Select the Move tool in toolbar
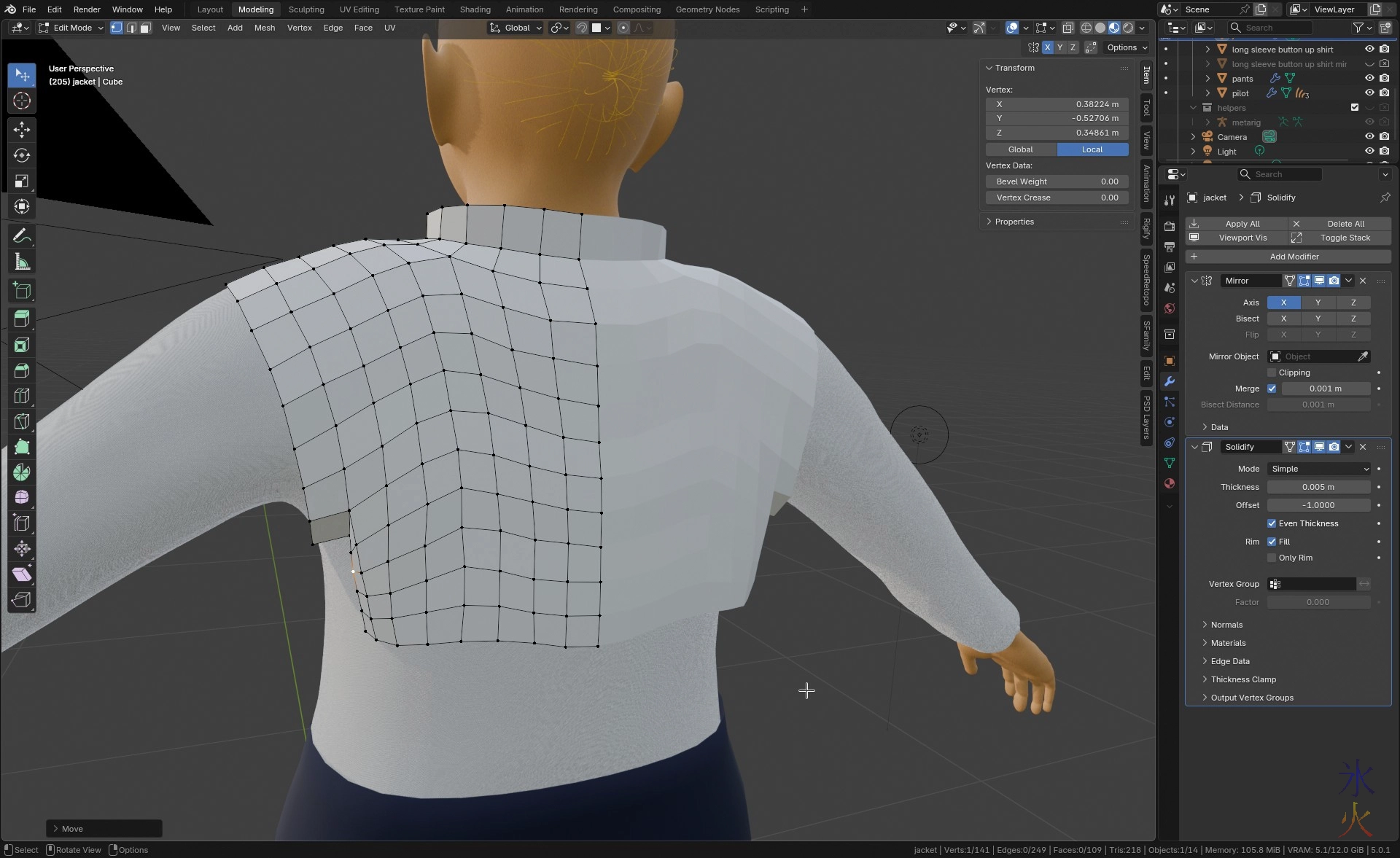The height and width of the screenshot is (858, 1400). click(x=22, y=130)
